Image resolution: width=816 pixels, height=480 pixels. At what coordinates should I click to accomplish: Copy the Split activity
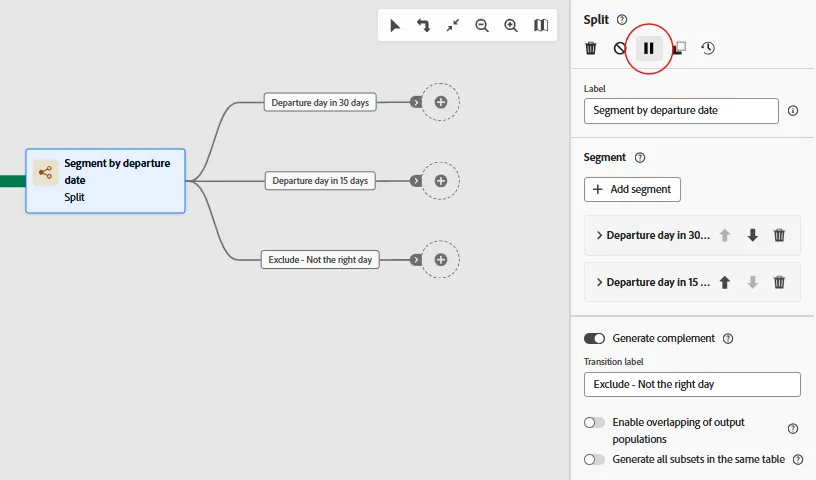click(679, 48)
